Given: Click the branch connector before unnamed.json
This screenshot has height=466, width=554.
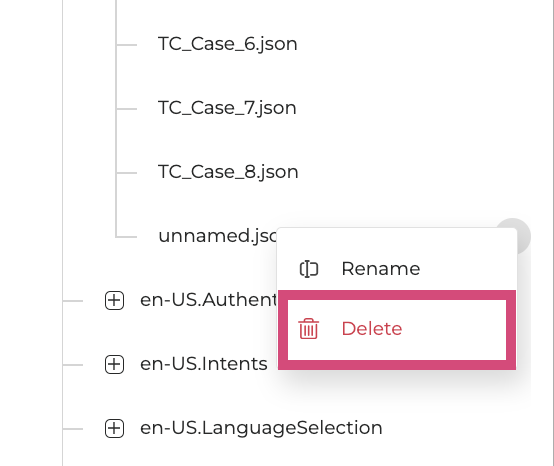Looking at the screenshot, I should (x=126, y=237).
